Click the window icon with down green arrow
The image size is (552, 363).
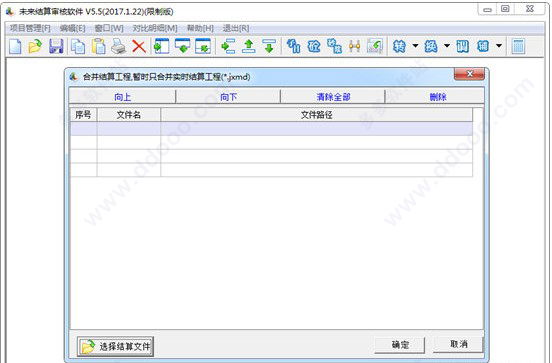[182, 46]
